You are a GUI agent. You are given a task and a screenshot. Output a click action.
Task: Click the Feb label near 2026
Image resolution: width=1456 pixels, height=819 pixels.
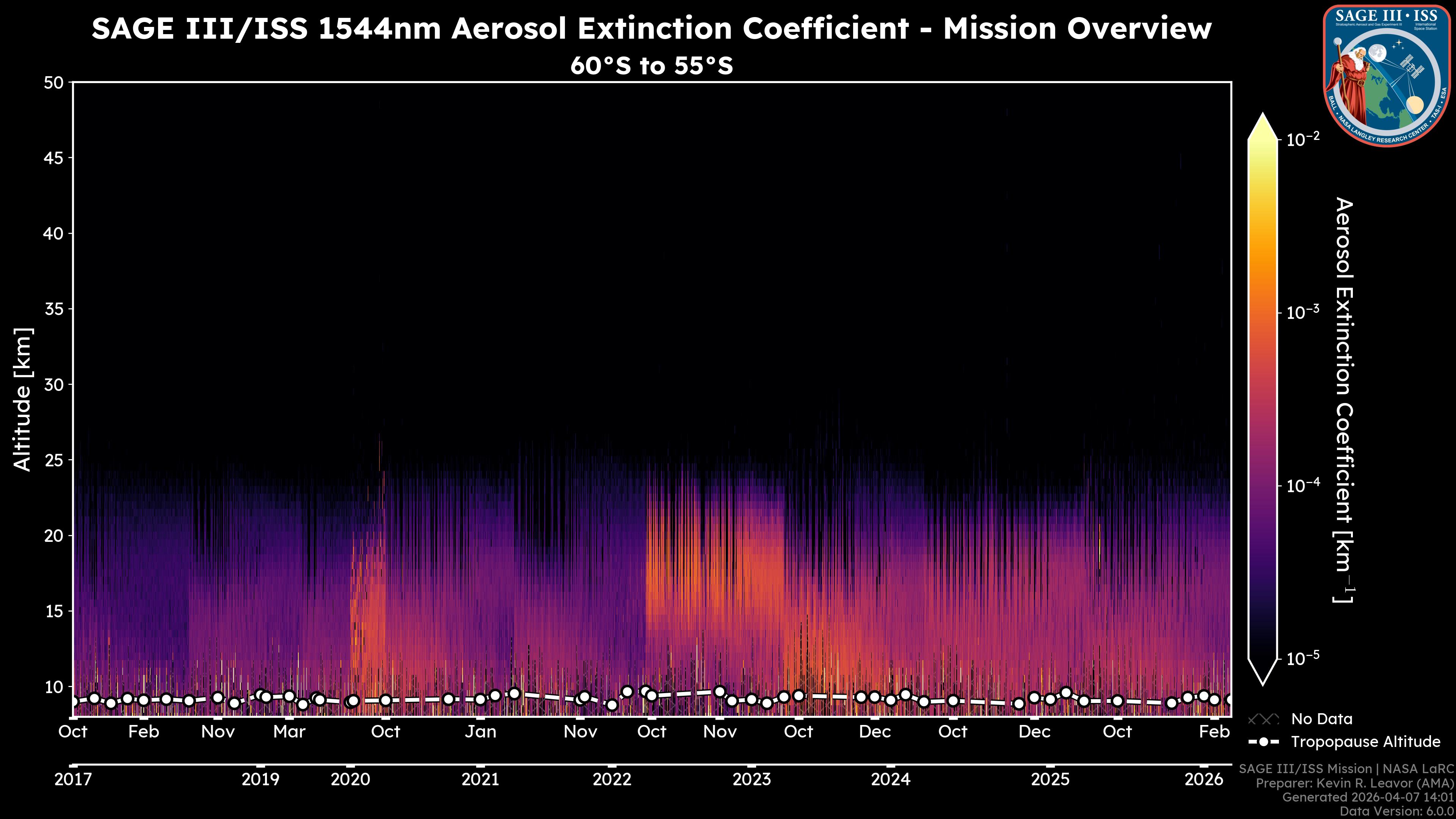pos(1214,731)
